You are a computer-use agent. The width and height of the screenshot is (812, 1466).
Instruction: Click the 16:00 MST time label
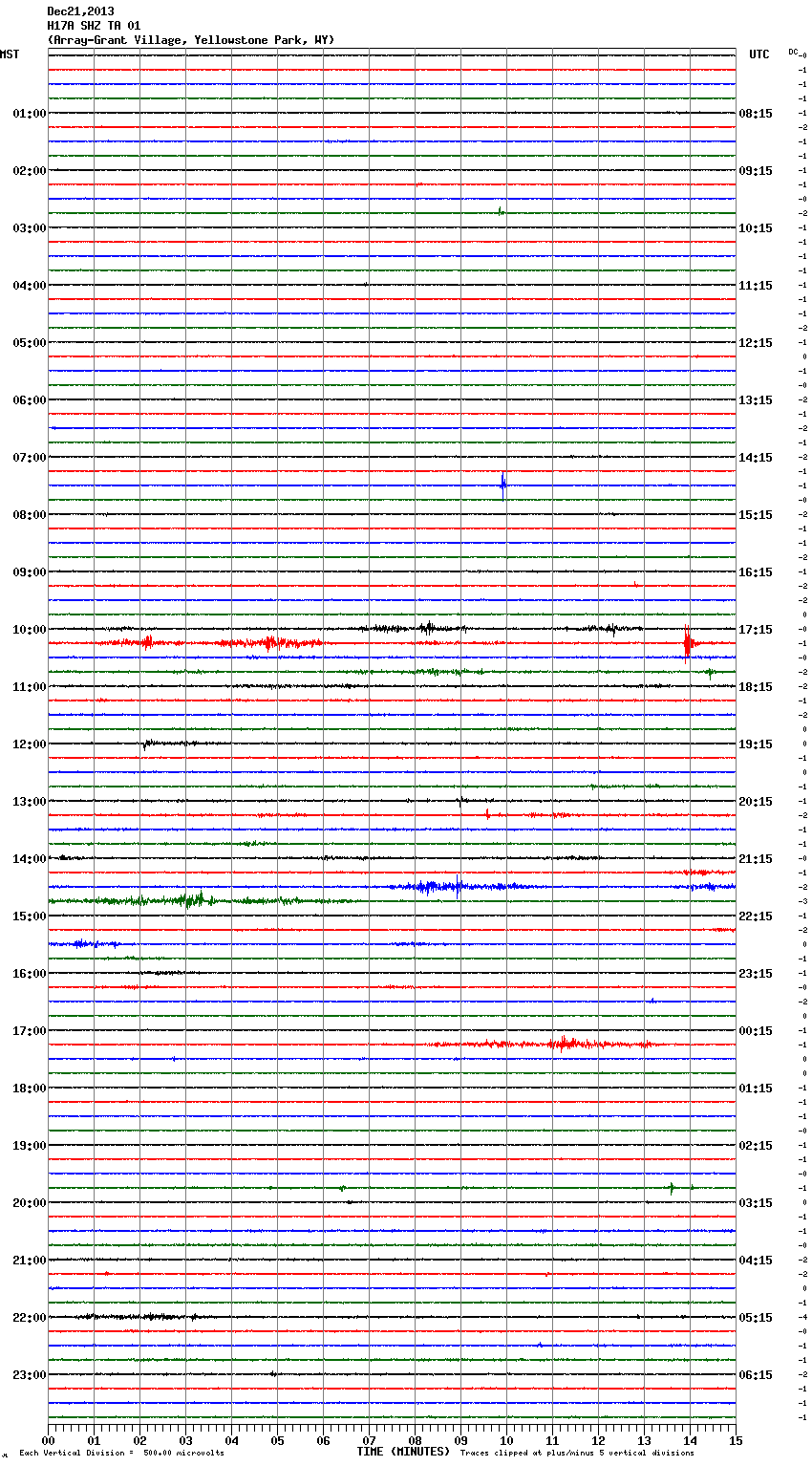point(30,974)
